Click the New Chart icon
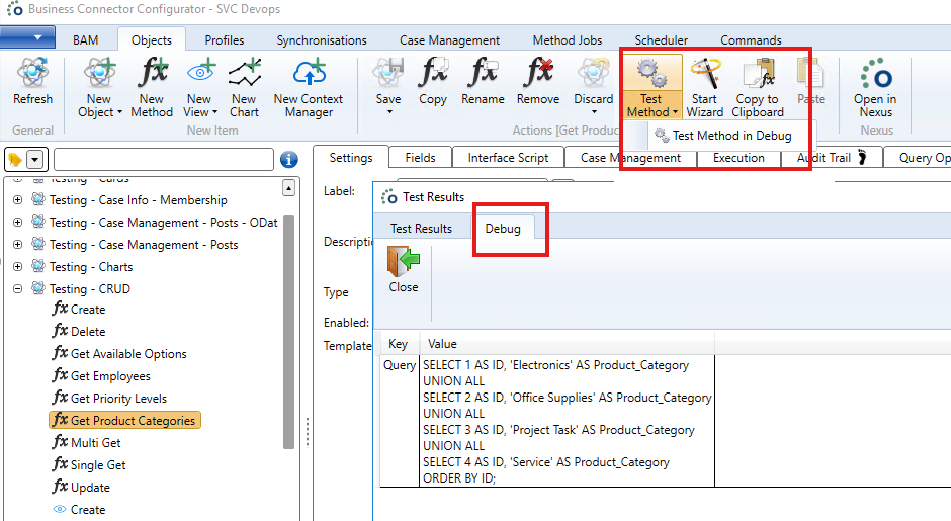This screenshot has height=521, width=951. click(244, 72)
